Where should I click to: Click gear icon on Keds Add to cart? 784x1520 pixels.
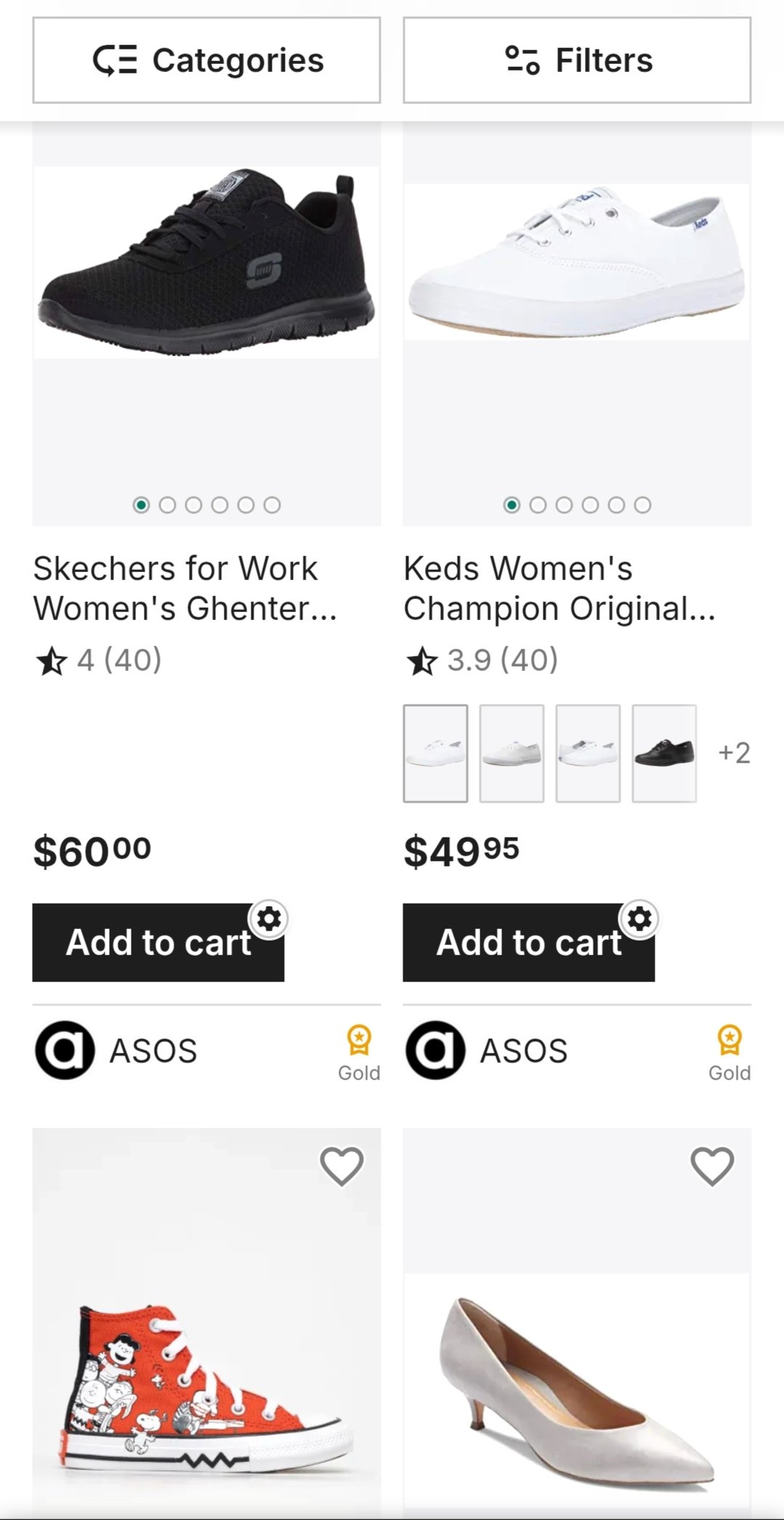pos(639,919)
